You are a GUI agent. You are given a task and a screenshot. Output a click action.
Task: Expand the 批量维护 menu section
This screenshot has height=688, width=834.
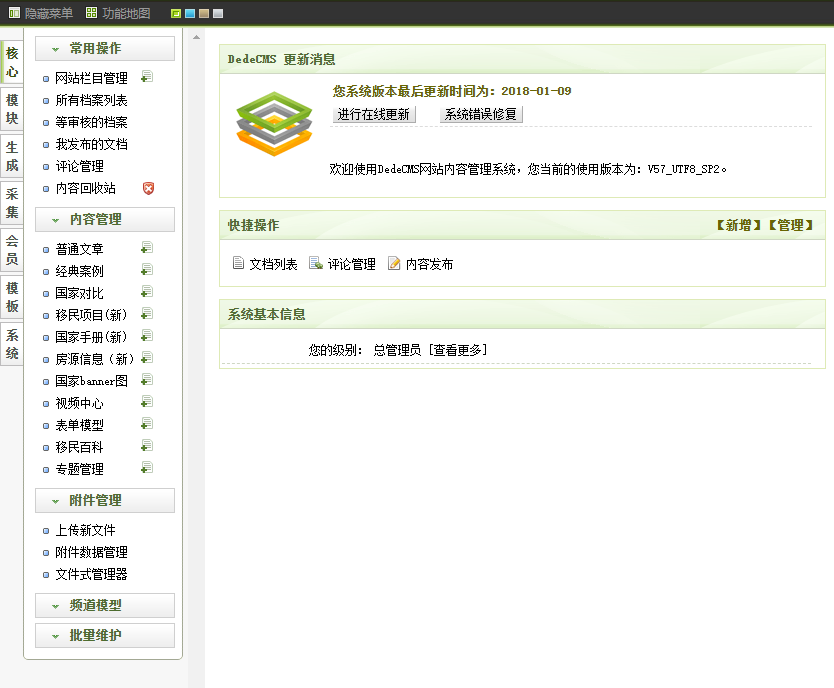(105, 635)
